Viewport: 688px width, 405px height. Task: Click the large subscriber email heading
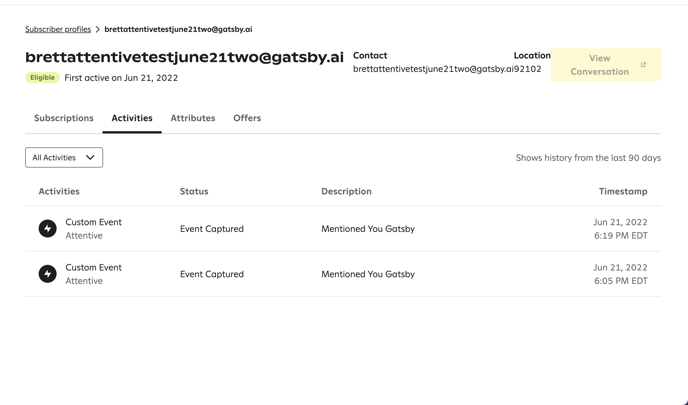coord(184,57)
